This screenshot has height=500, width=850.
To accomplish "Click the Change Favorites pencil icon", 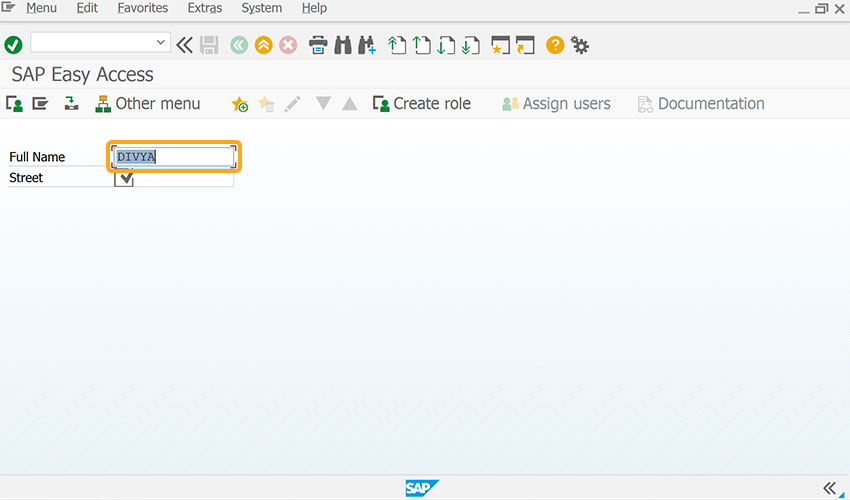I will point(292,104).
